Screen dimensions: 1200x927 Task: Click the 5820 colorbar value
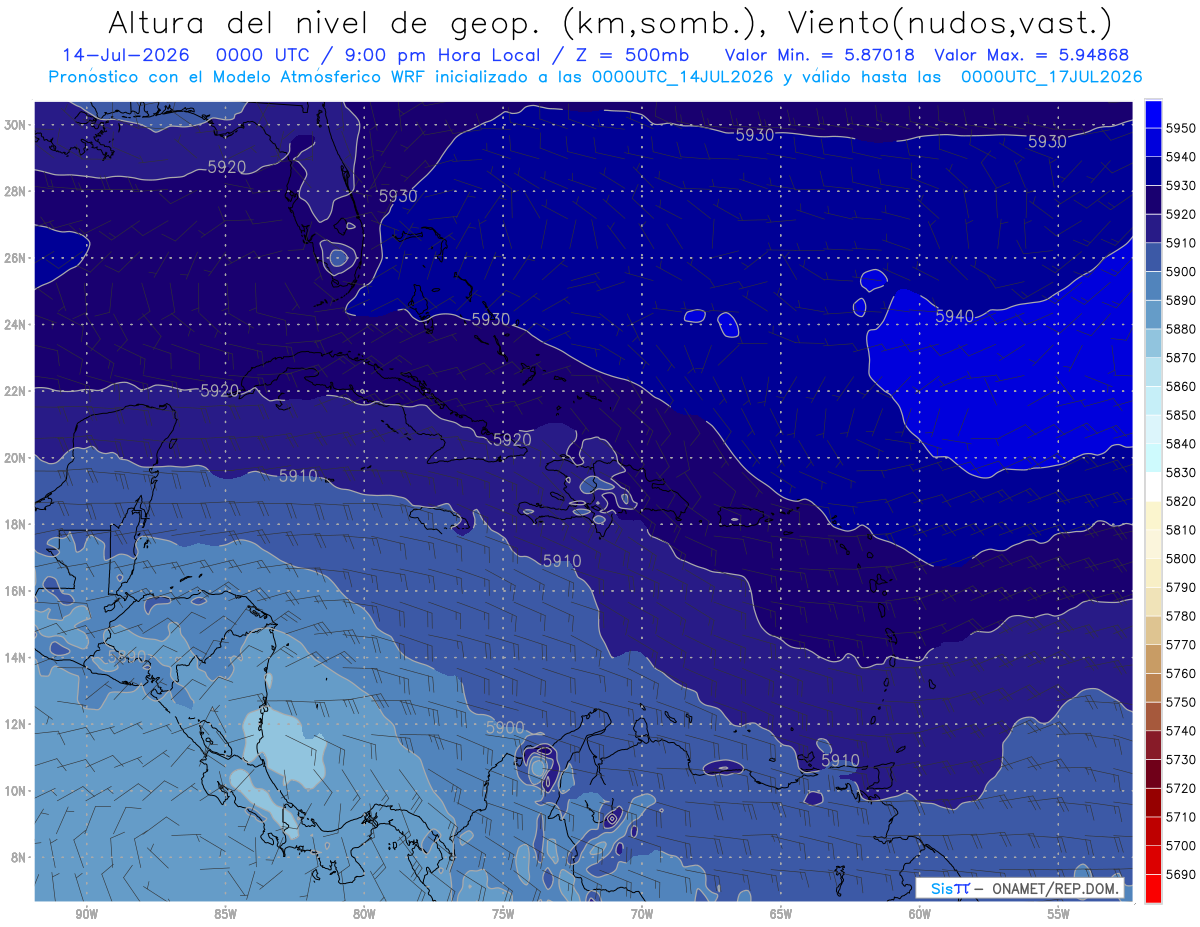[1181, 501]
